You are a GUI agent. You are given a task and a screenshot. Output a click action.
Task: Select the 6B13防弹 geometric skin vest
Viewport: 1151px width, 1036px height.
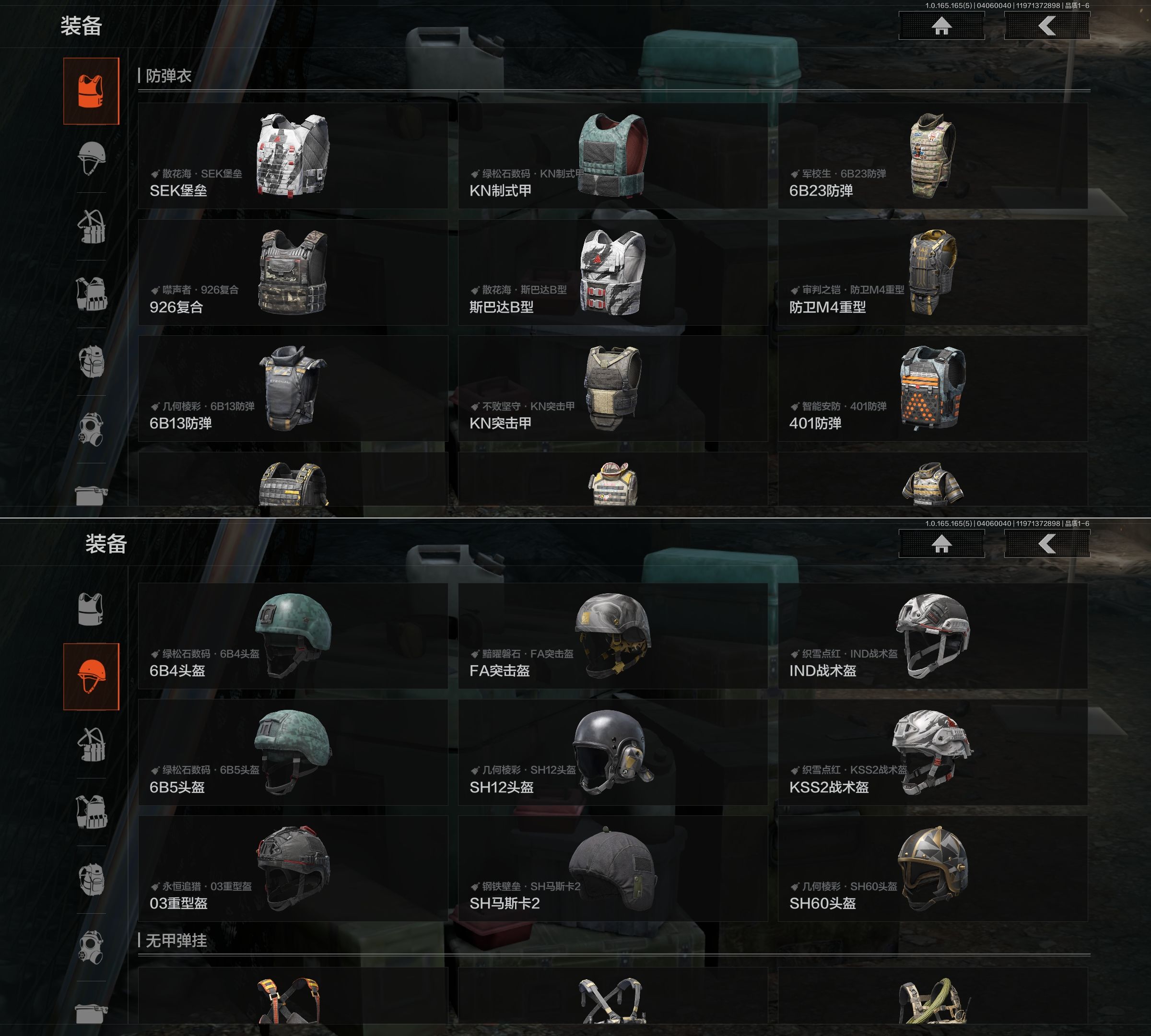coord(293,388)
